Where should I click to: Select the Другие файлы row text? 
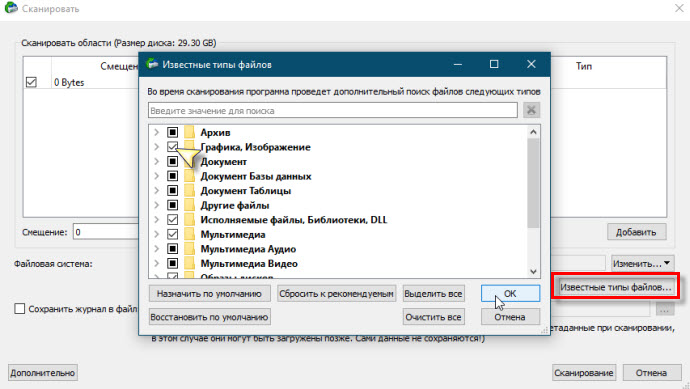tap(235, 205)
